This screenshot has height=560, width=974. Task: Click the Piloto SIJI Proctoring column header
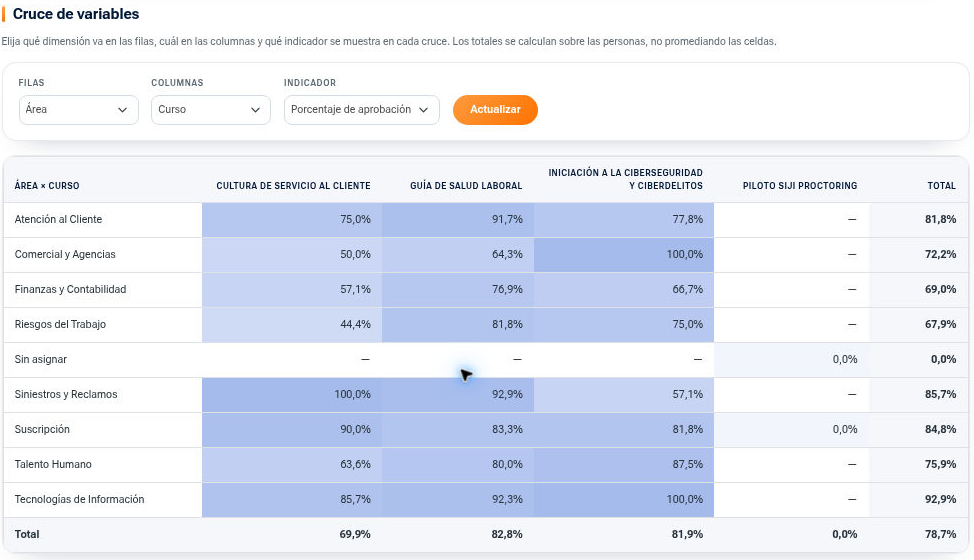point(799,186)
